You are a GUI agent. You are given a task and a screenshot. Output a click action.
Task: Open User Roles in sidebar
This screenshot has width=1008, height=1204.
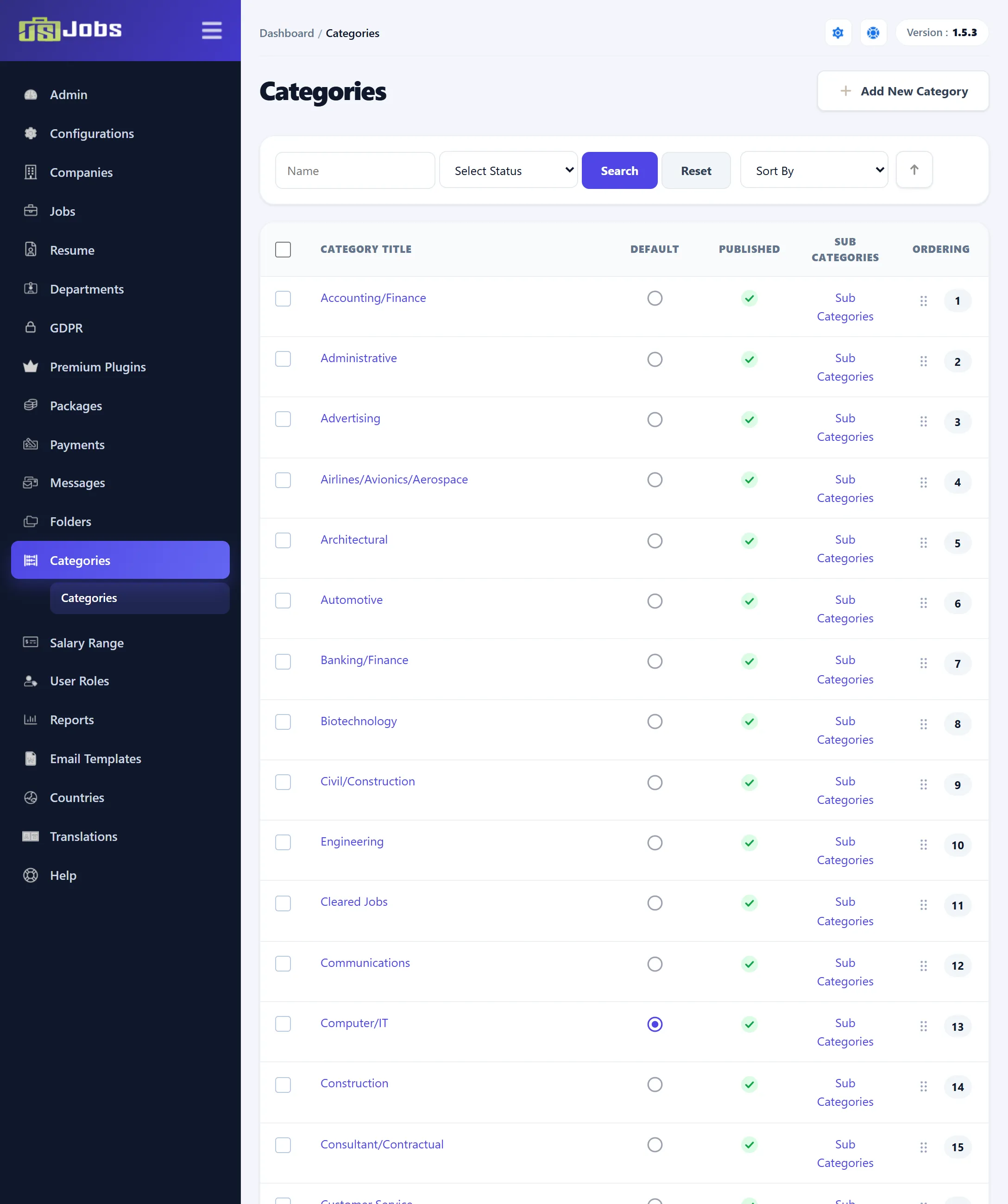click(120, 681)
